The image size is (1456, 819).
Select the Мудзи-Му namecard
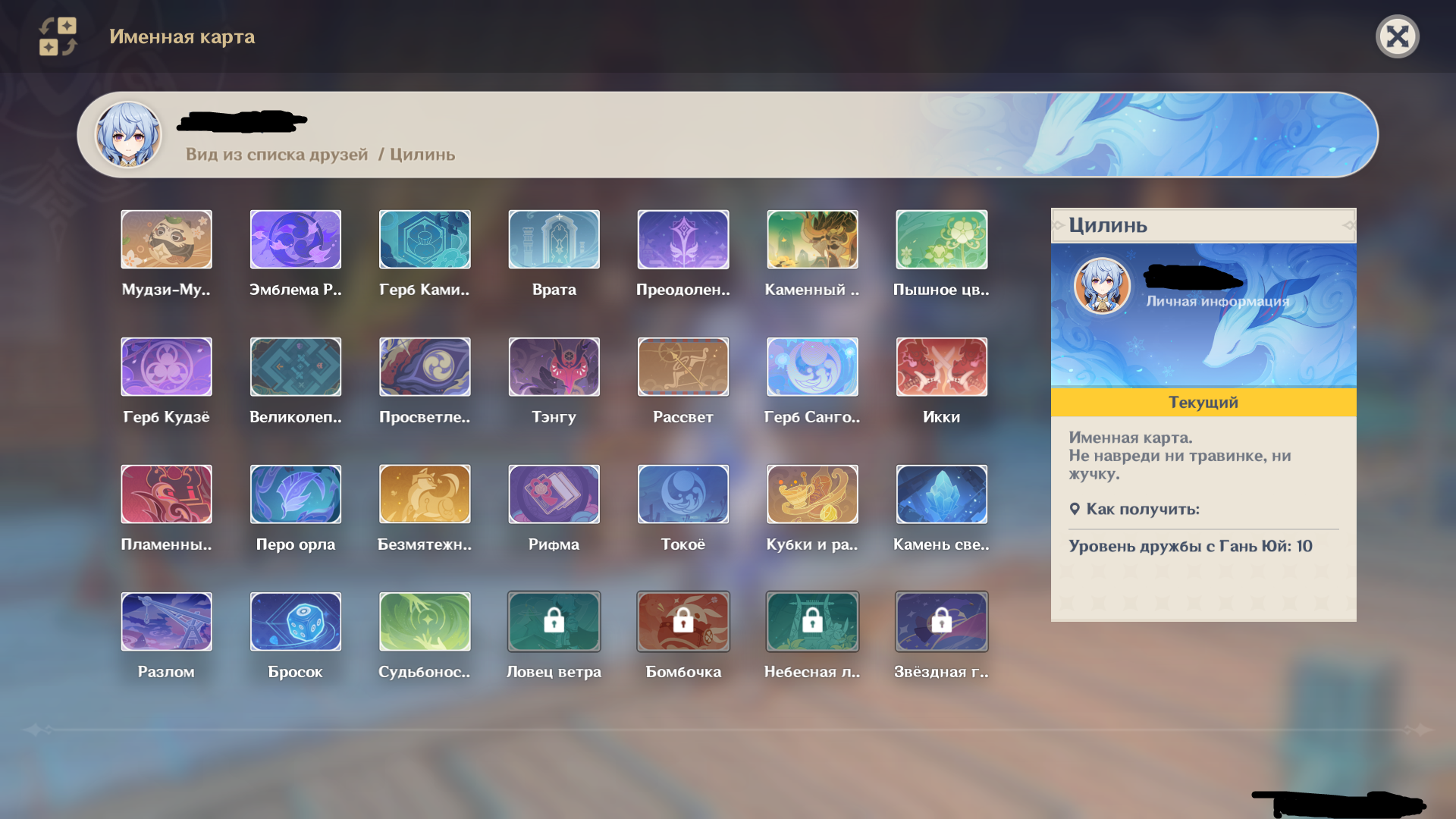coord(166,240)
